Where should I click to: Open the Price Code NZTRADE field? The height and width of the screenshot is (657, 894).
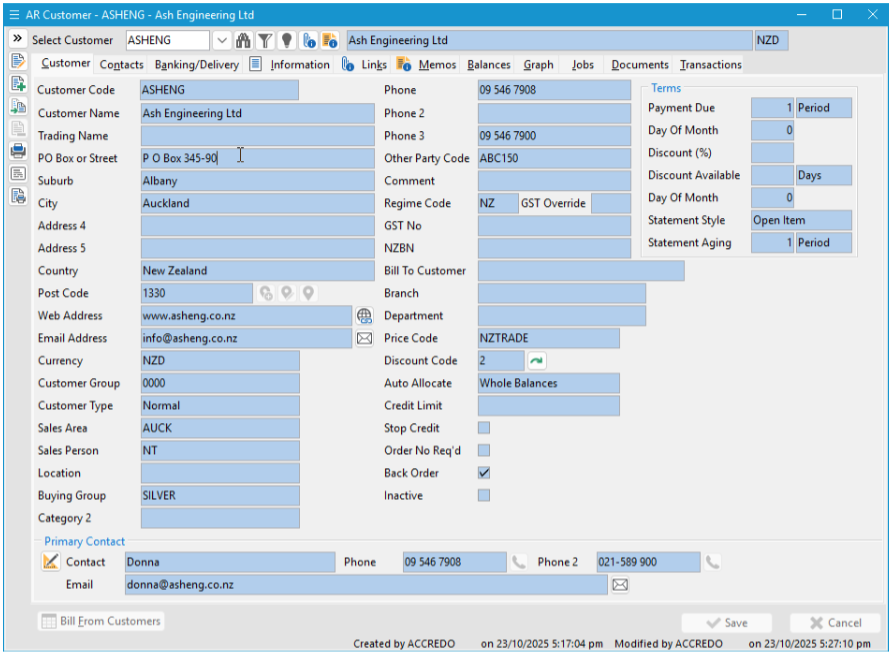tap(548, 338)
